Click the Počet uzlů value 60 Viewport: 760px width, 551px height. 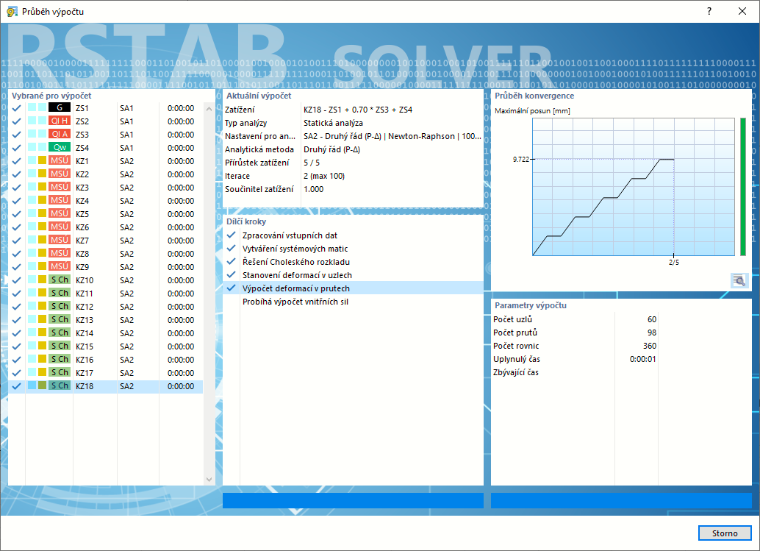pos(651,319)
